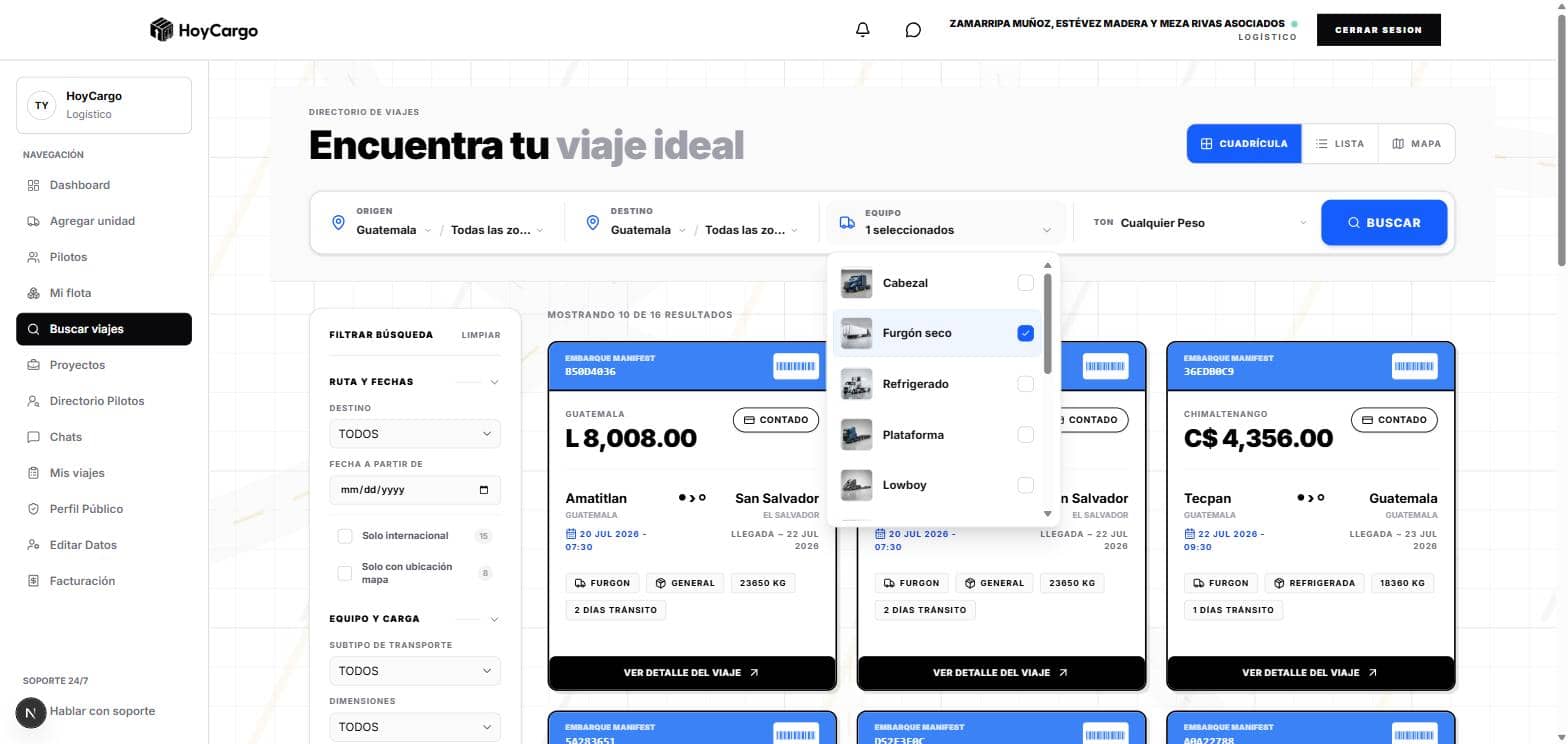Check the Refrigerado equipment checkbox
The image size is (1568, 744).
(1025, 384)
